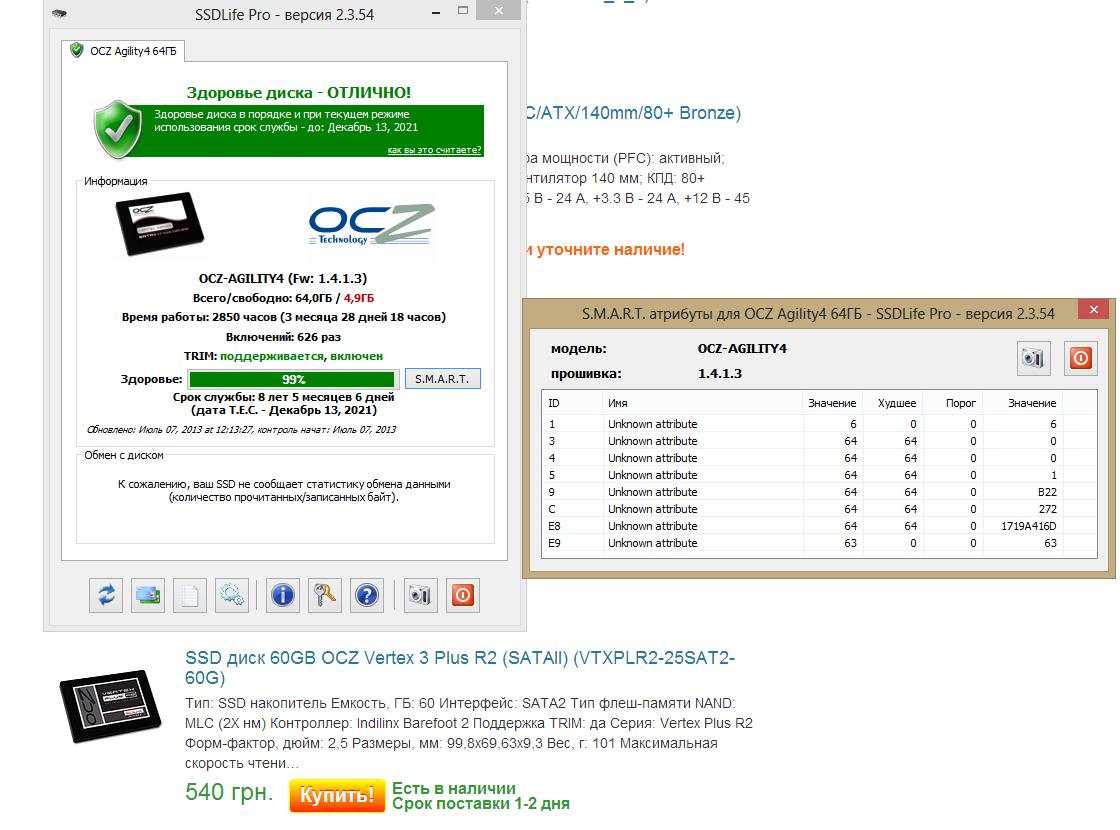The width and height of the screenshot is (1120, 830).
Task: Click the 540 грн. price
Action: pyautogui.click(x=229, y=792)
